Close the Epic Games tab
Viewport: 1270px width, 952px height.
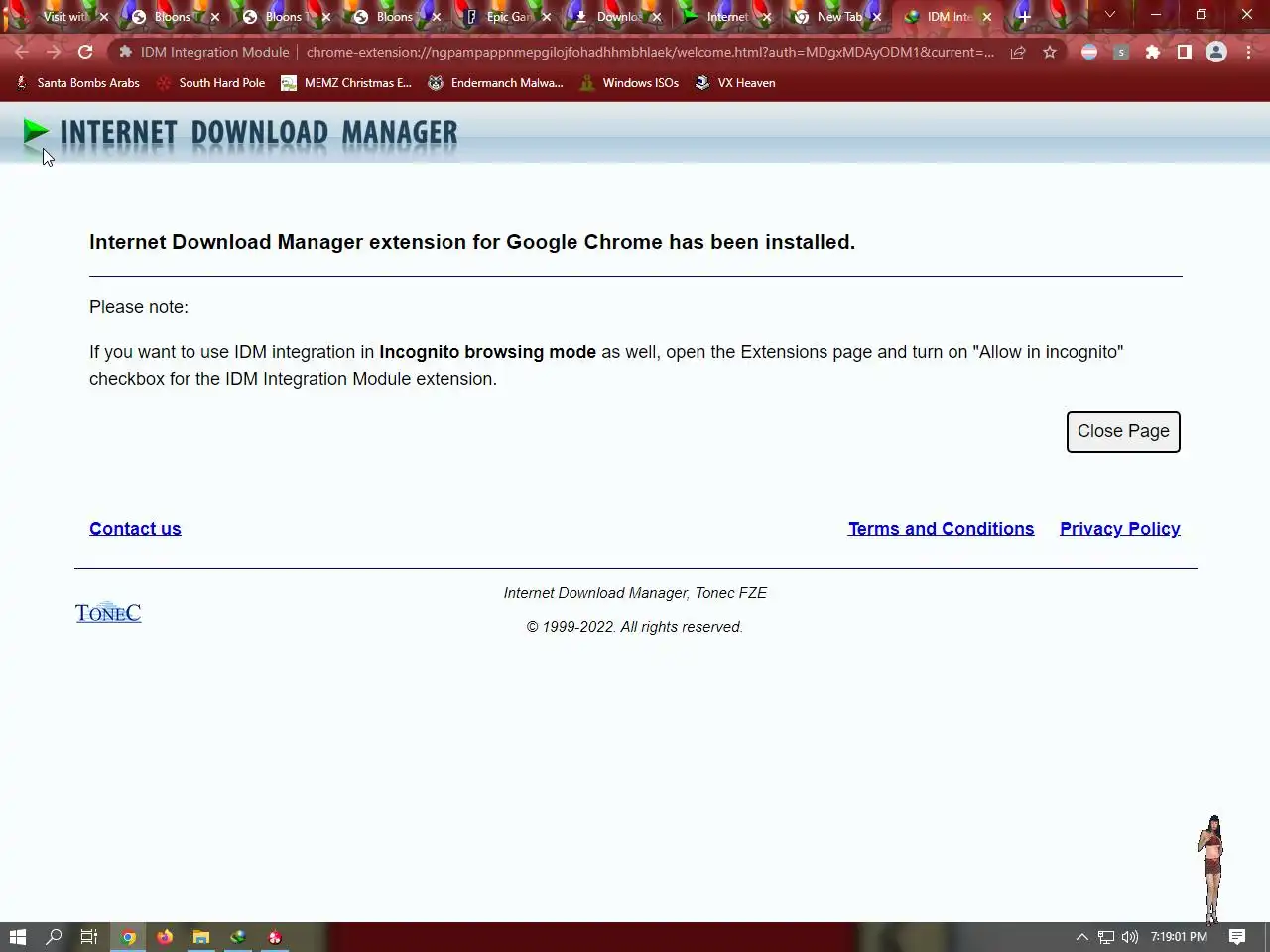click(x=546, y=17)
